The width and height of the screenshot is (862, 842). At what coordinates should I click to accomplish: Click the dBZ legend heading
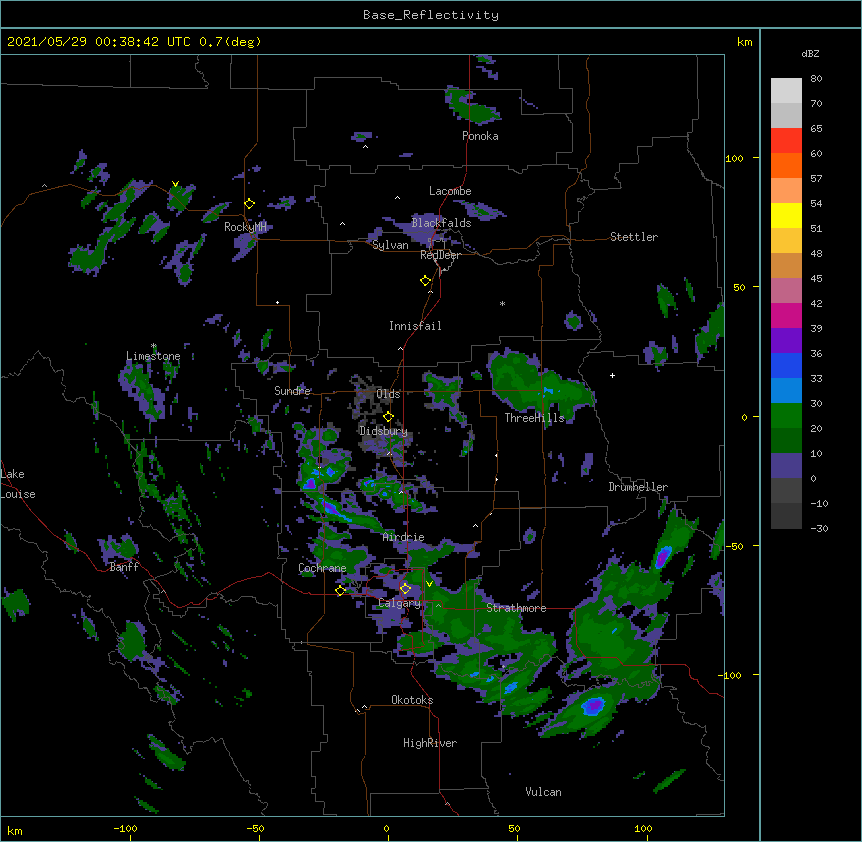pos(810,53)
